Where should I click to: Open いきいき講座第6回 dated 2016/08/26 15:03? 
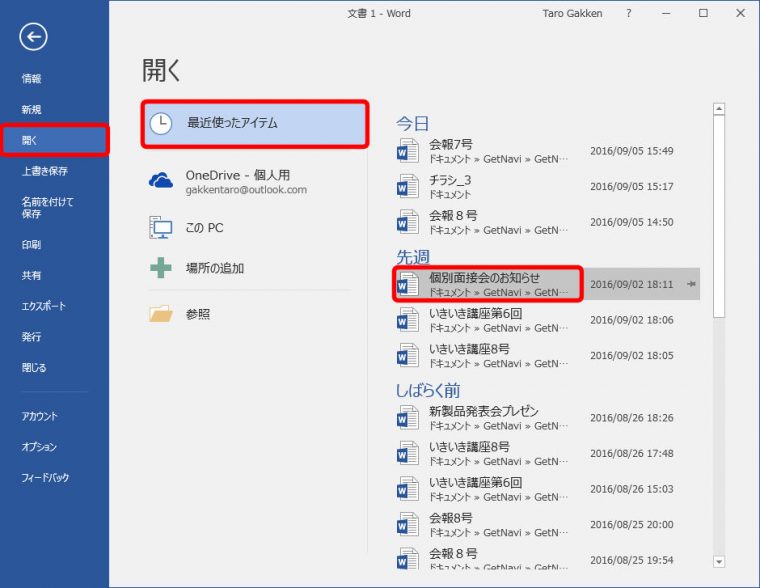point(547,489)
